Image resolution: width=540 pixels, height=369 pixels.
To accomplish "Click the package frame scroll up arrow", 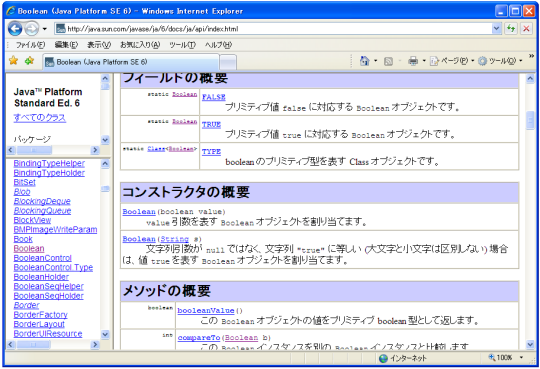I will coord(105,79).
